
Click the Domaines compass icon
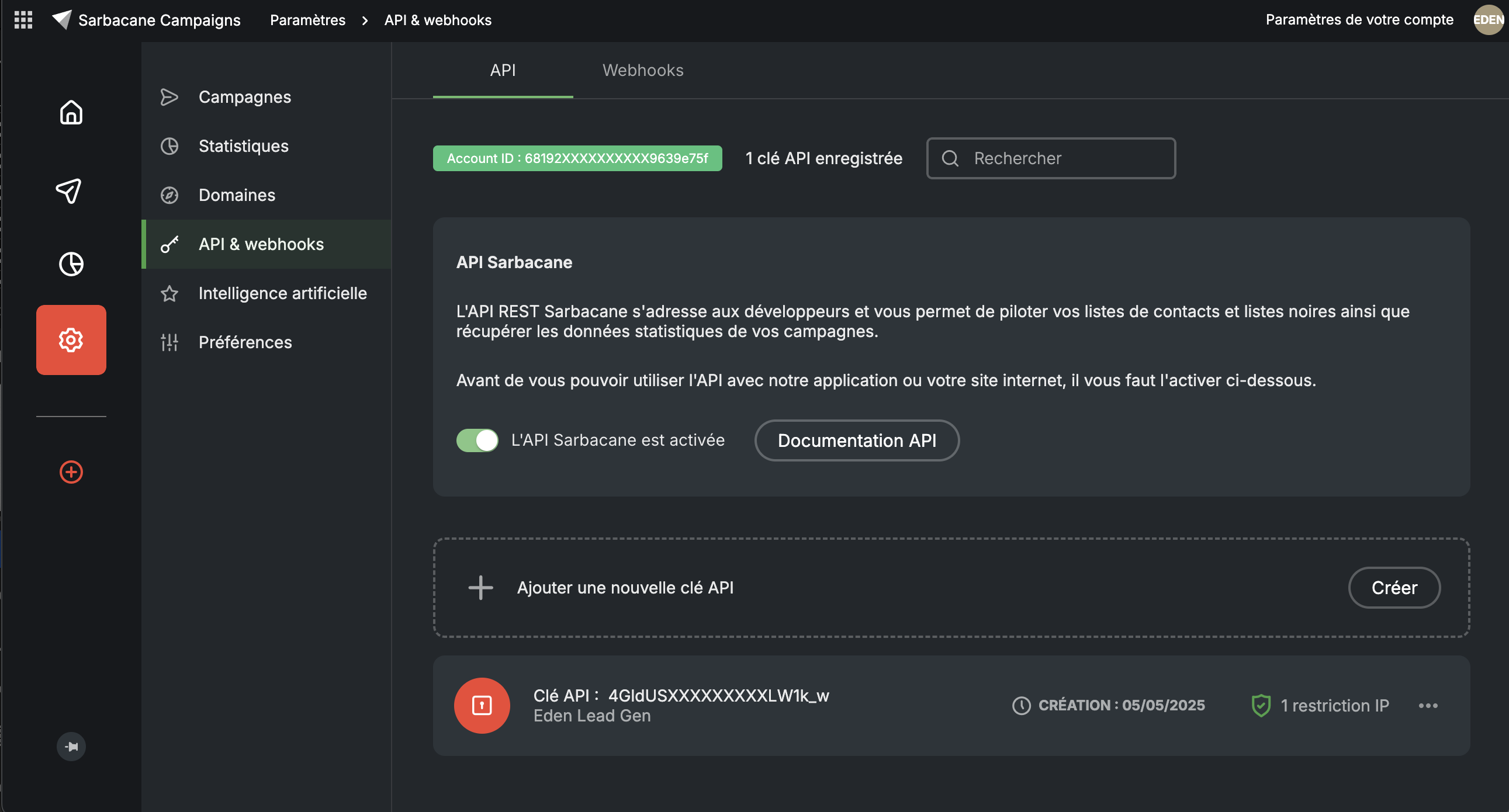(x=169, y=195)
